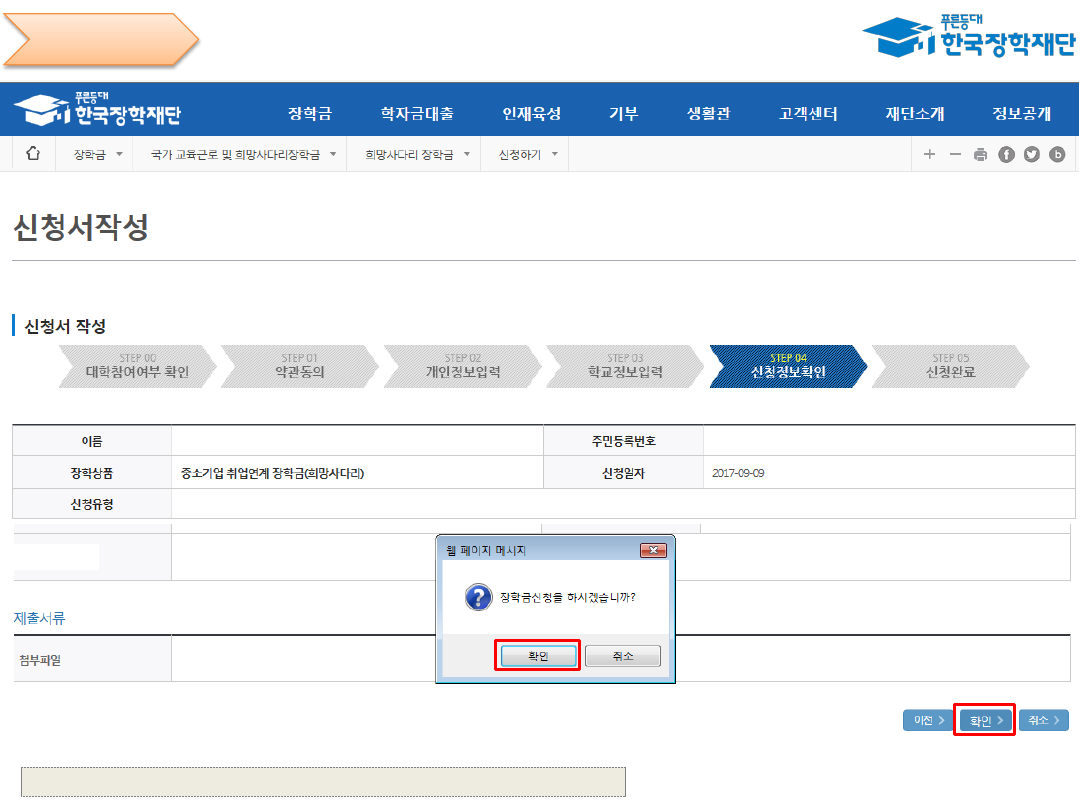This screenshot has height=810, width=1080.
Task: Confirm application with dialog 확인 button
Action: (x=538, y=656)
